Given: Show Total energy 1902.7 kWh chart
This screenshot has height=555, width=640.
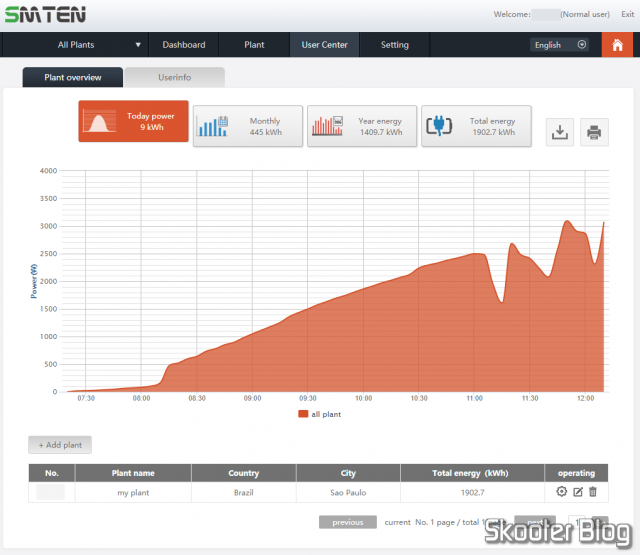Looking at the screenshot, I should pos(476,126).
